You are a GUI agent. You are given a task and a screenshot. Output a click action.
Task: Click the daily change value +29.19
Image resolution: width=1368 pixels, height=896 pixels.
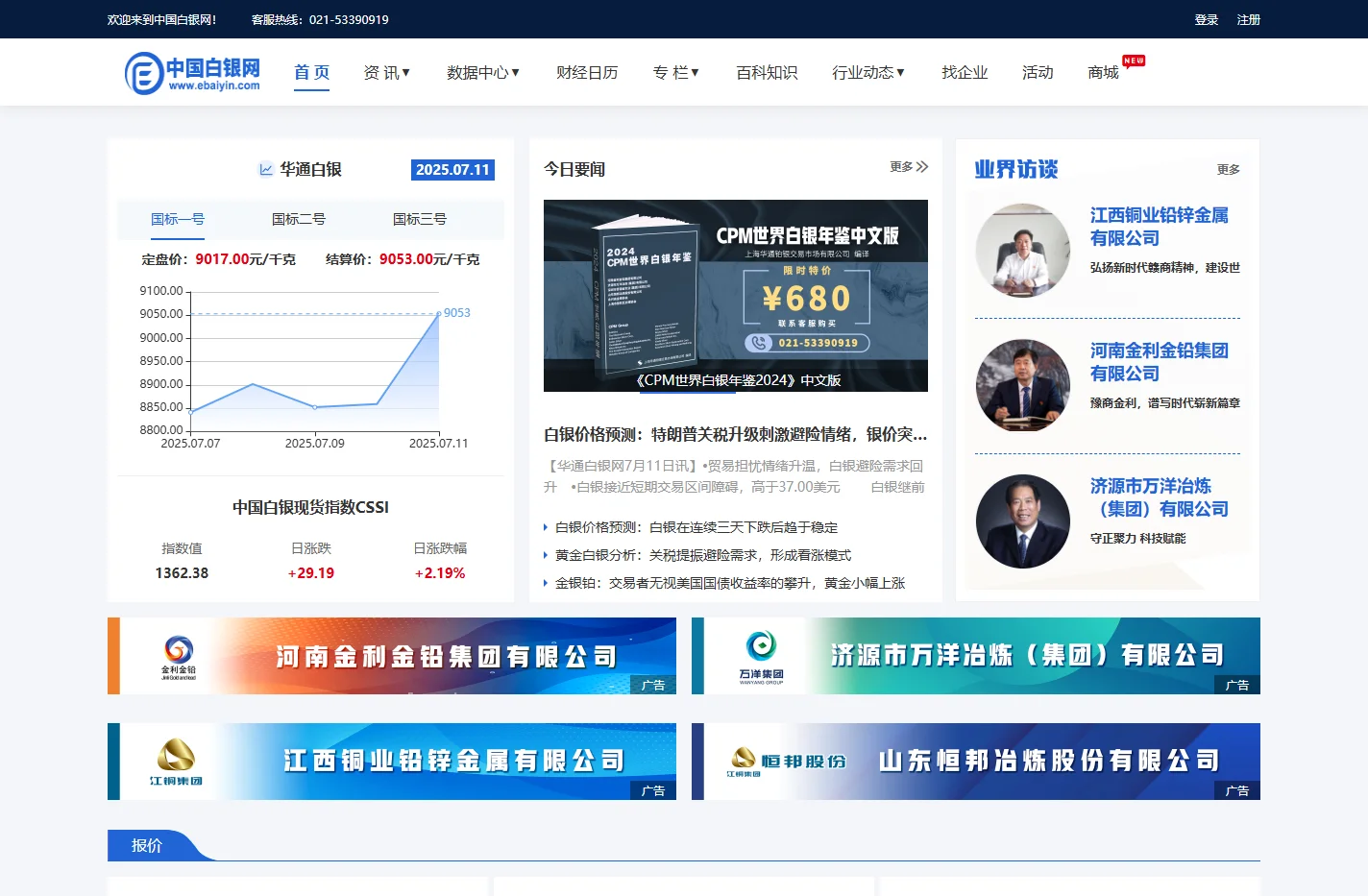click(x=311, y=573)
